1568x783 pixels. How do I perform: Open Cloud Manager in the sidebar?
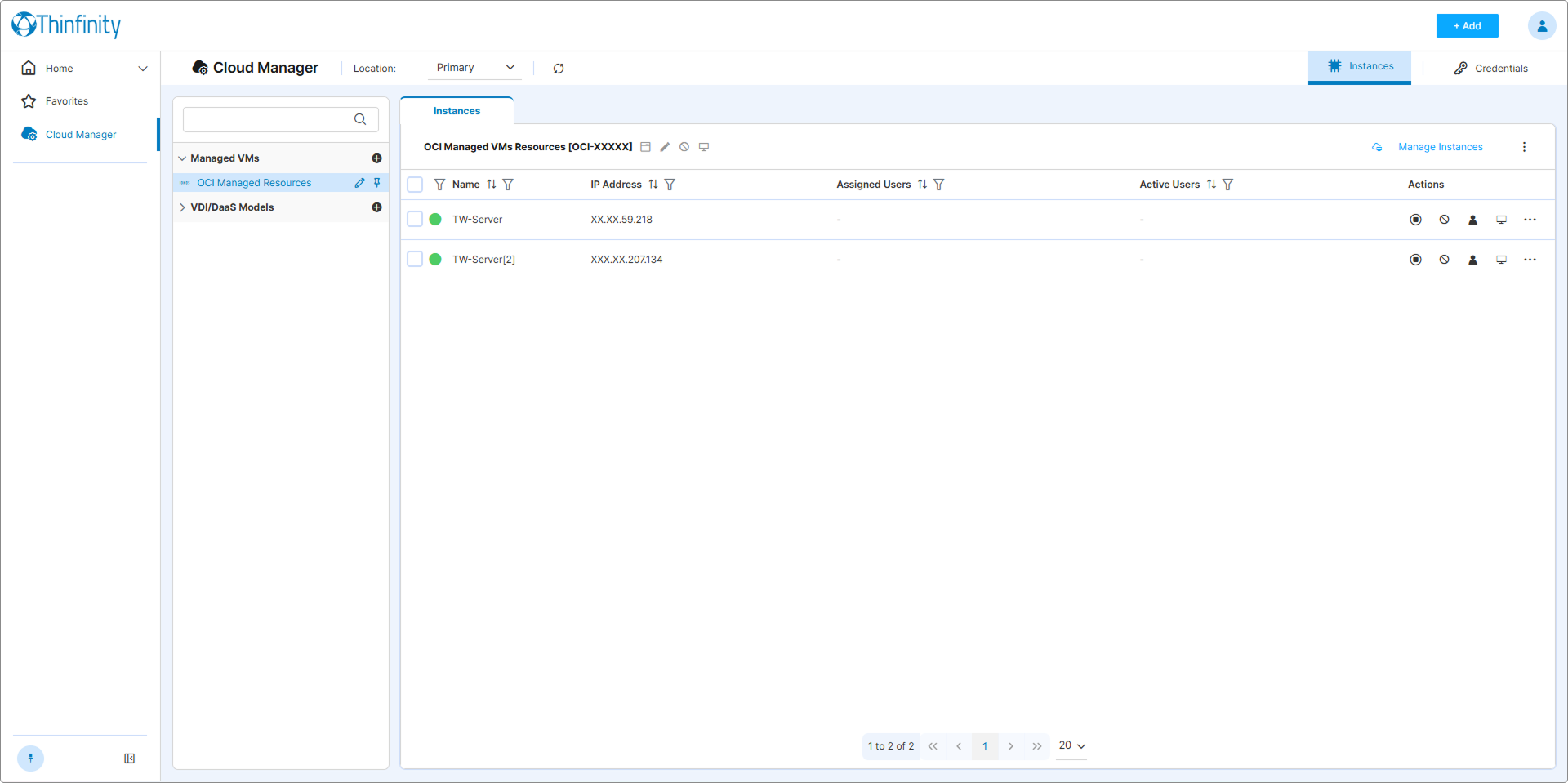pyautogui.click(x=81, y=135)
